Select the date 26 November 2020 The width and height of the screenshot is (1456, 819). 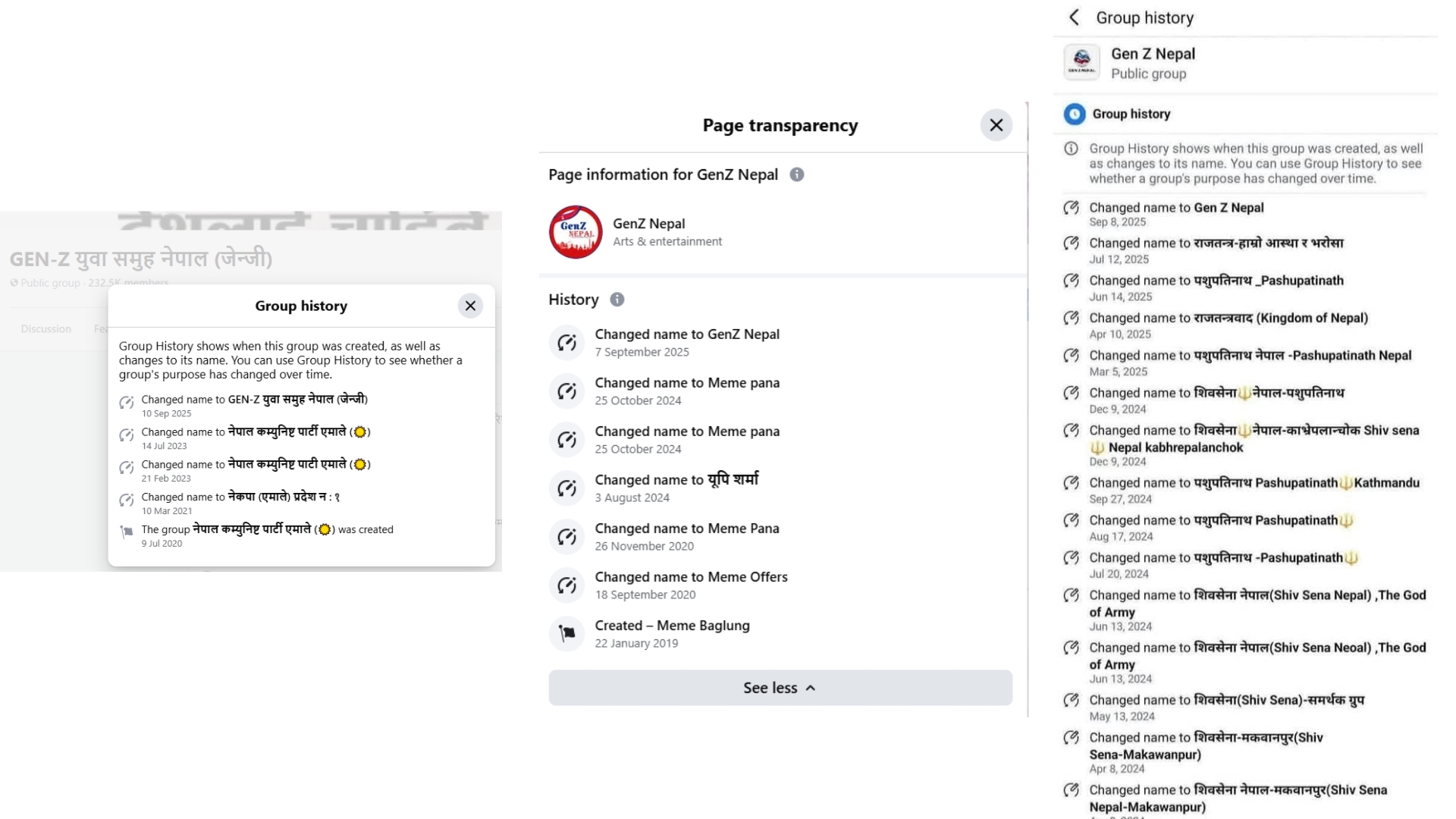645,546
